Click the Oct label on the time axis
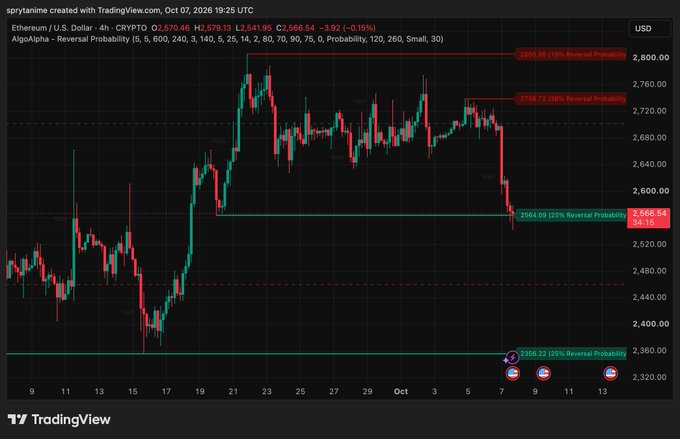The height and width of the screenshot is (439, 680). [401, 391]
